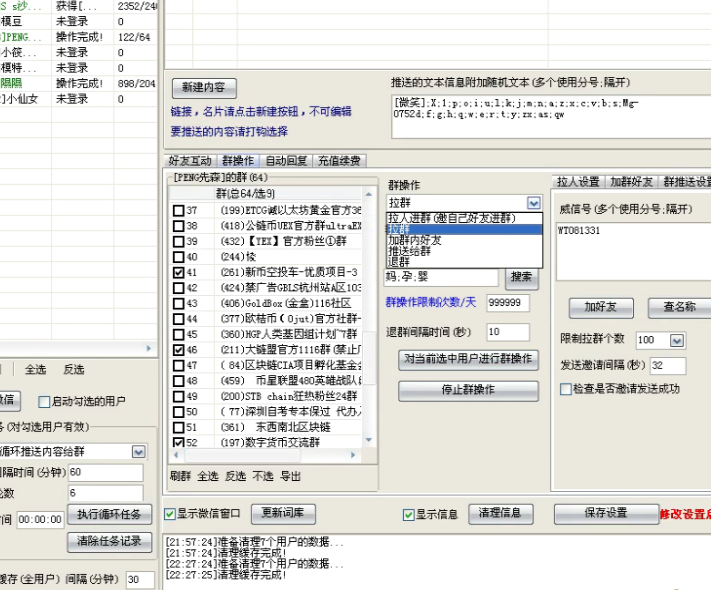Click 全选 under the user list

35,370
